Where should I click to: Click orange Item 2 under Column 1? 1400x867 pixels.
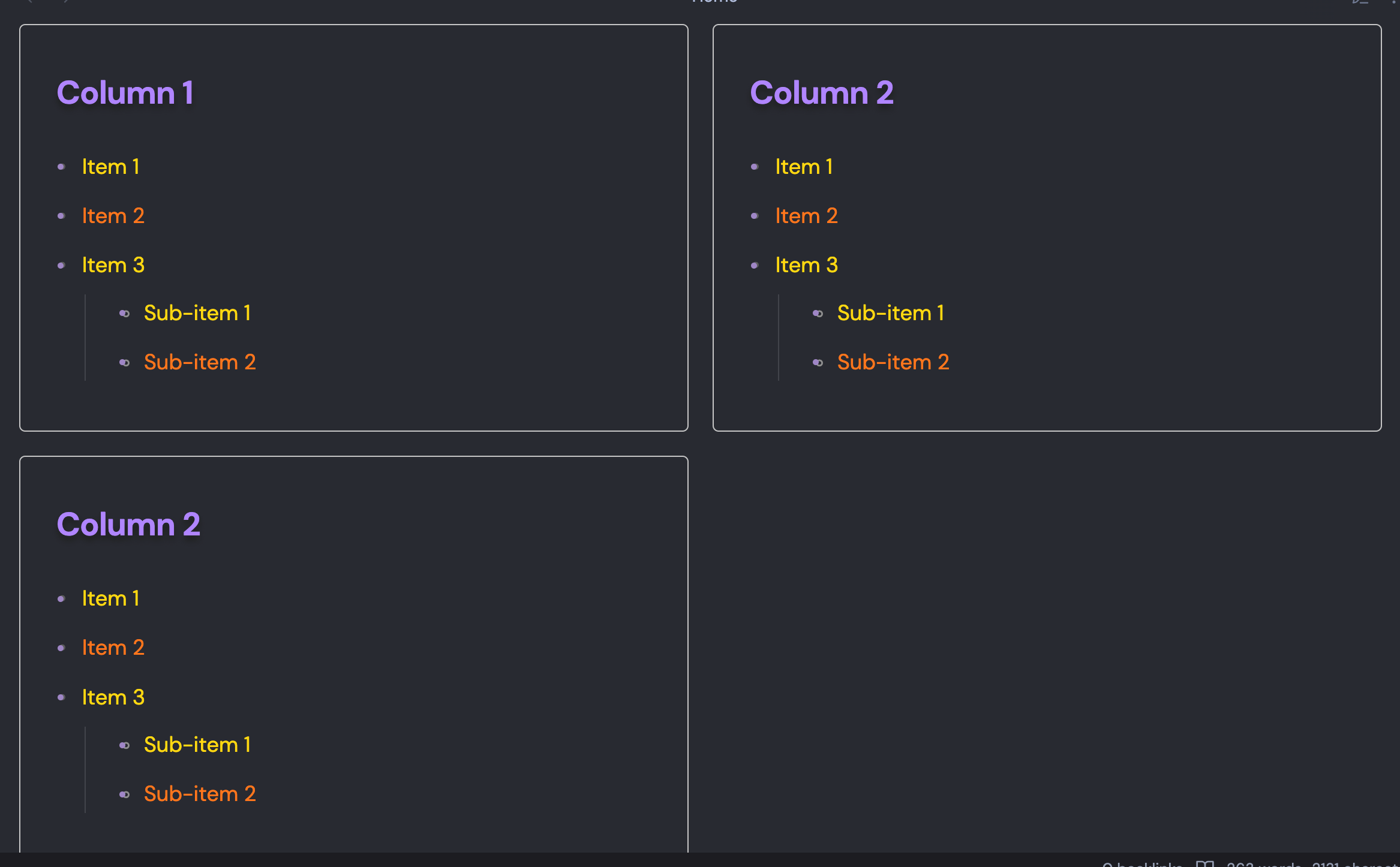(x=113, y=216)
